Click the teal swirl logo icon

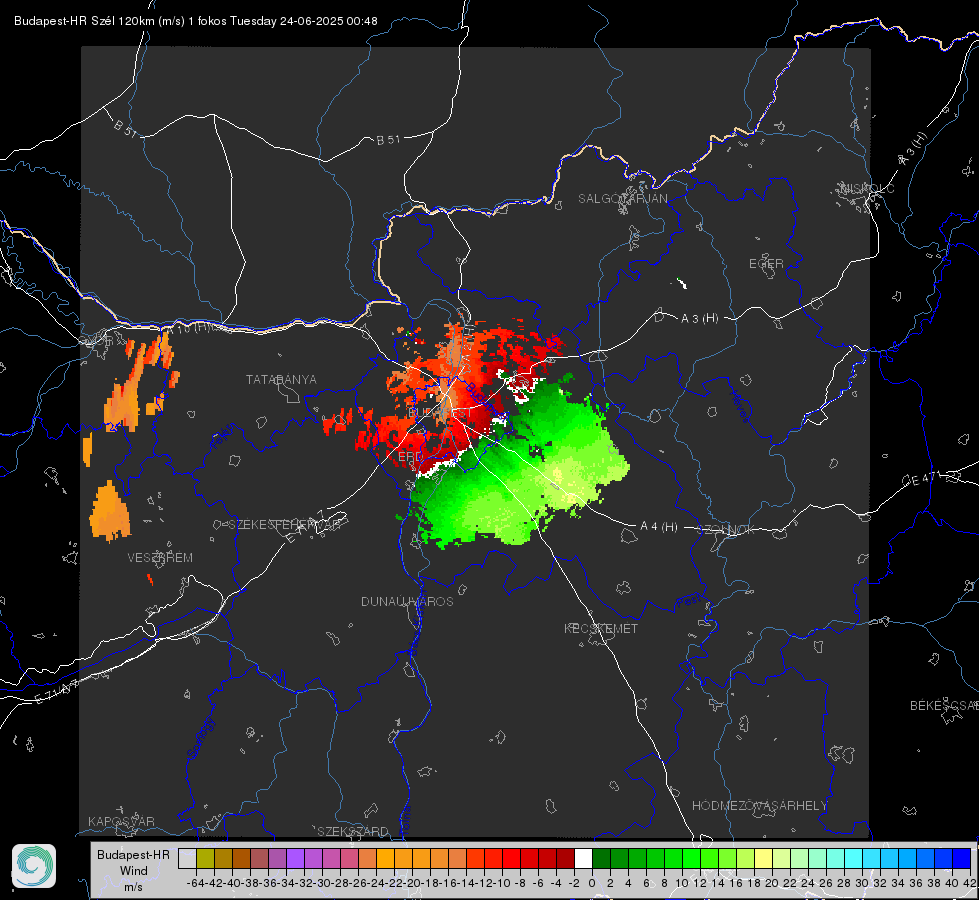[x=34, y=866]
